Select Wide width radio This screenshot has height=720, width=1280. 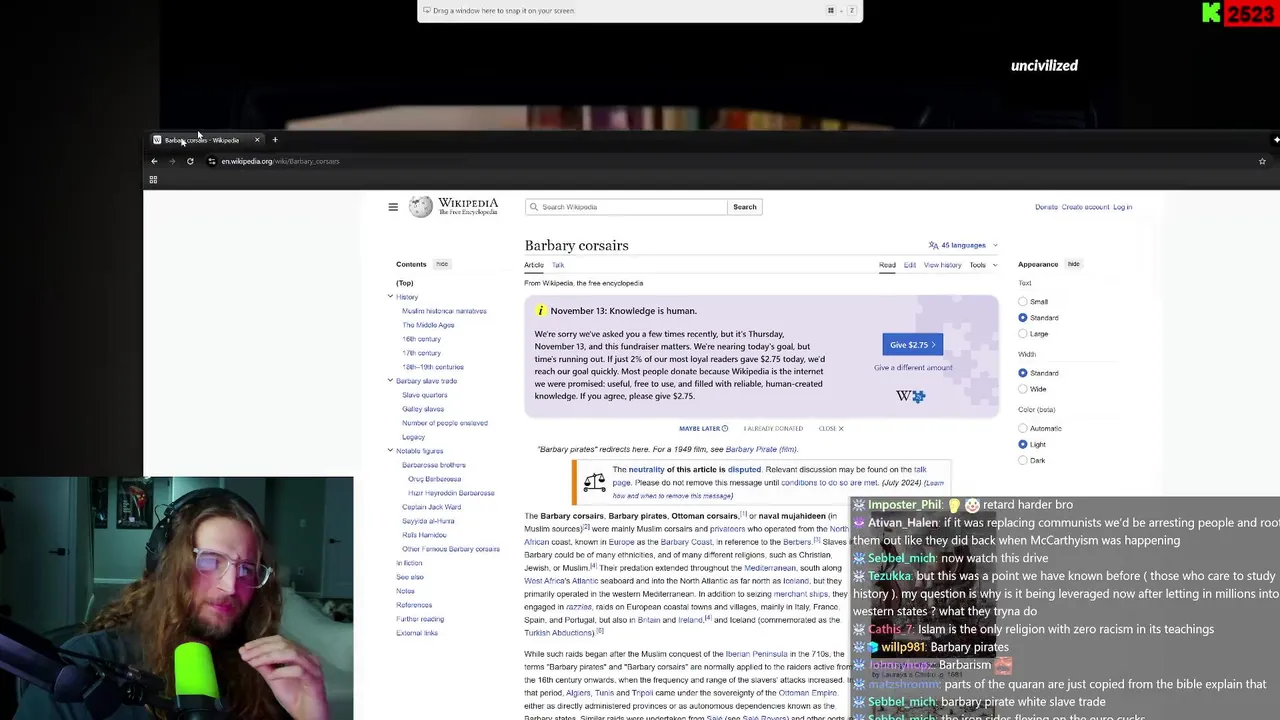[x=1022, y=389]
